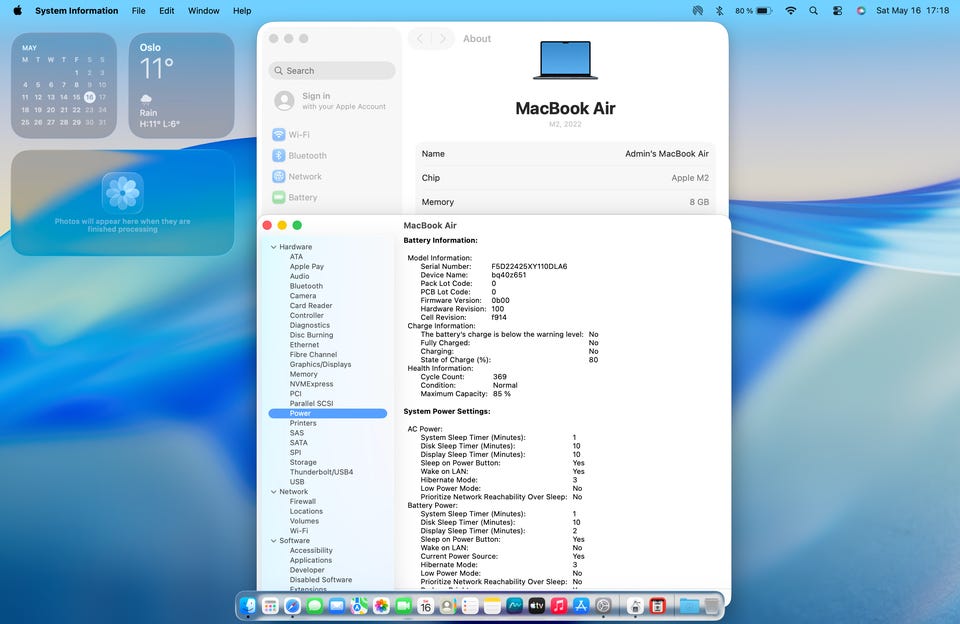Open the Window menu
Viewport: 960px width, 624px height.
click(x=204, y=10)
